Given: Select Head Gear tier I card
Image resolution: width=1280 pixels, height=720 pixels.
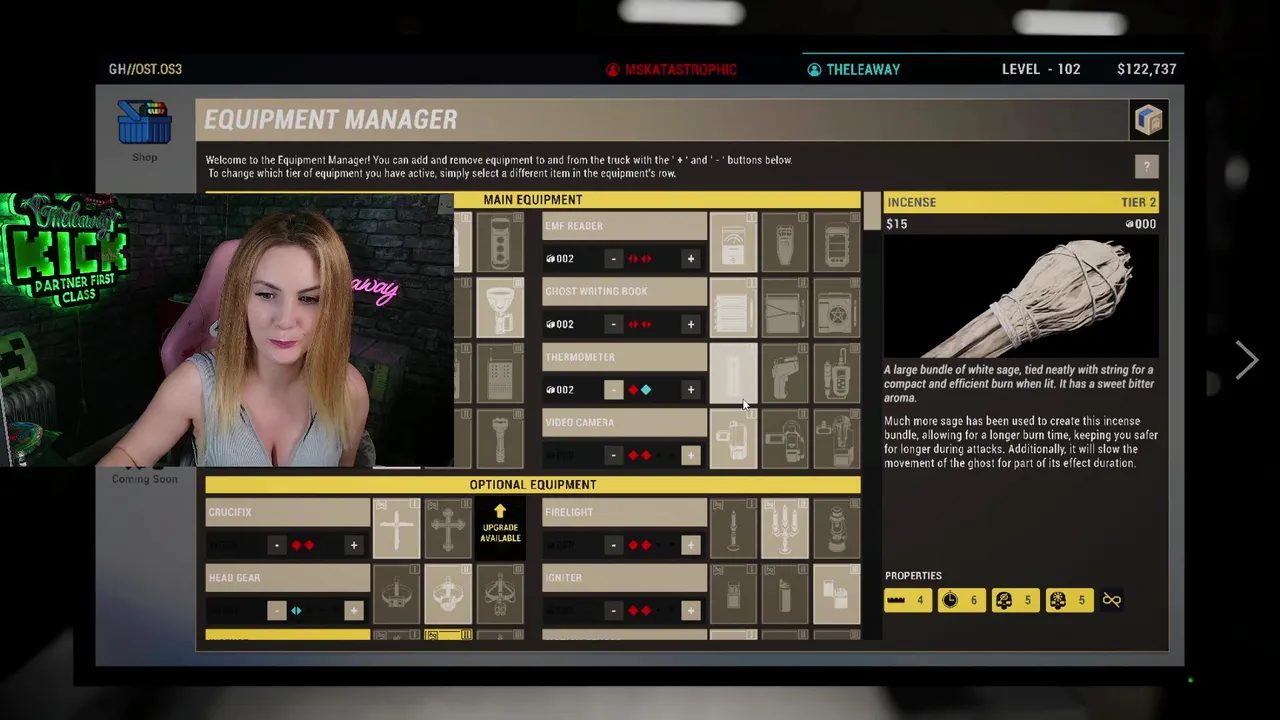Looking at the screenshot, I should pyautogui.click(x=396, y=594).
